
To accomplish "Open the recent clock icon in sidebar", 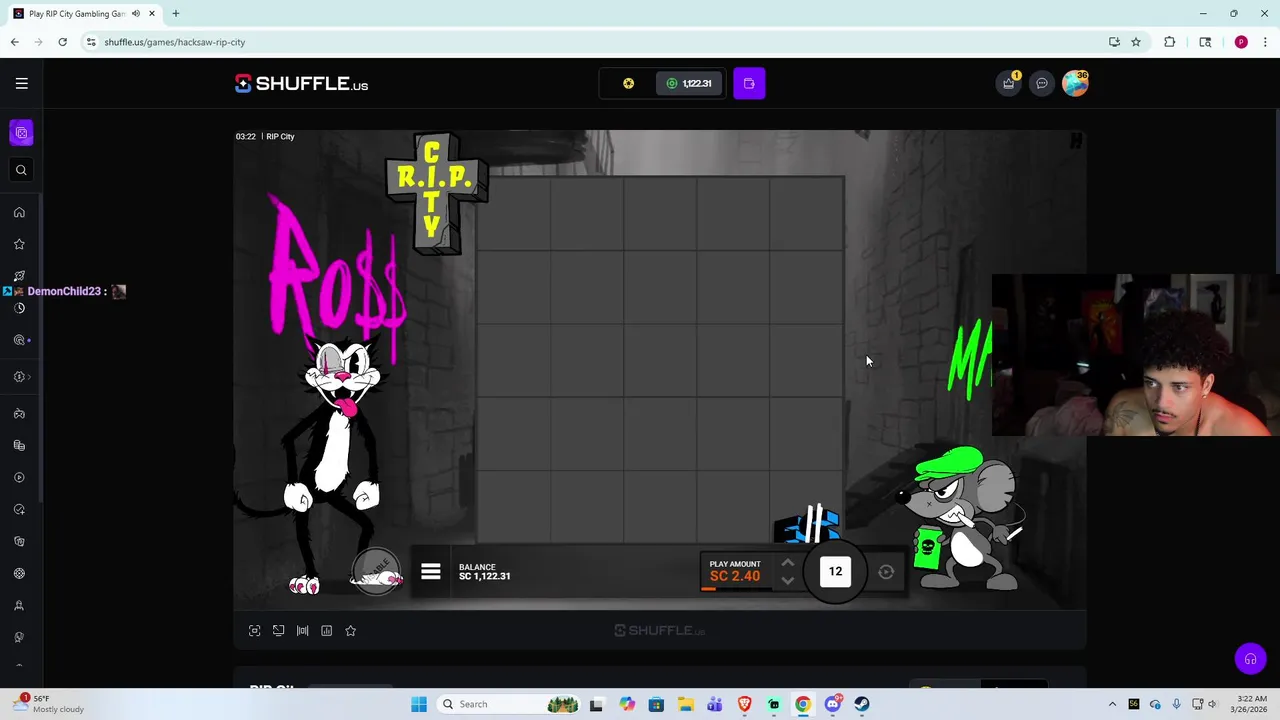I will pyautogui.click(x=19, y=308).
